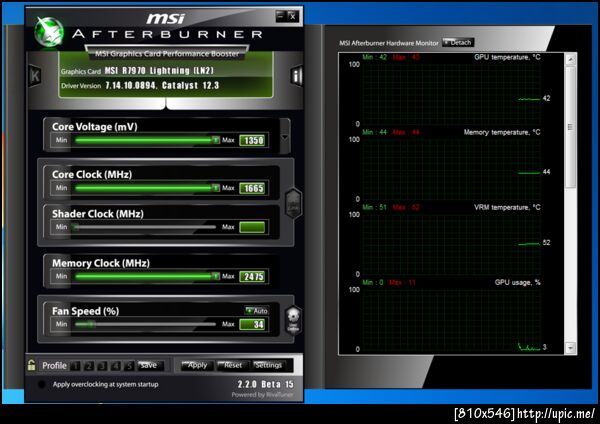The height and width of the screenshot is (424, 600).
Task: Open the user defined fan control icon
Action: 293,320
